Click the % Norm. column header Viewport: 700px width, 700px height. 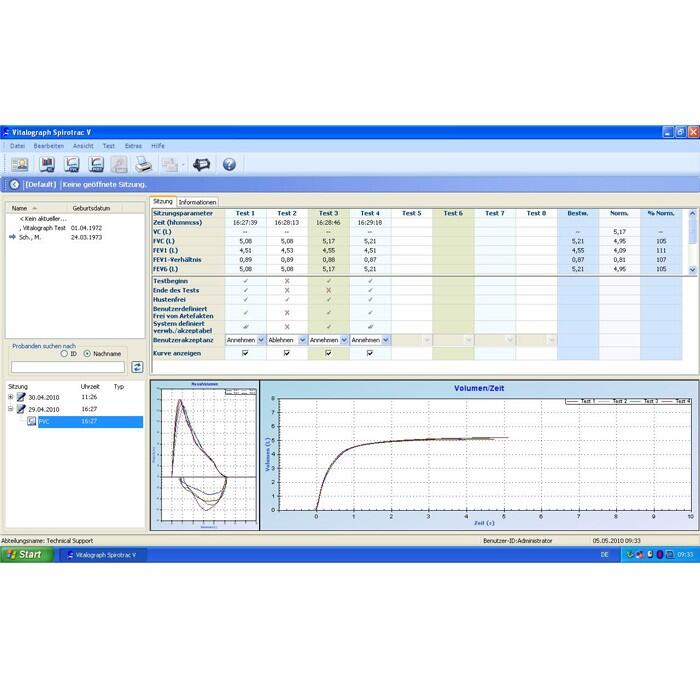661,213
